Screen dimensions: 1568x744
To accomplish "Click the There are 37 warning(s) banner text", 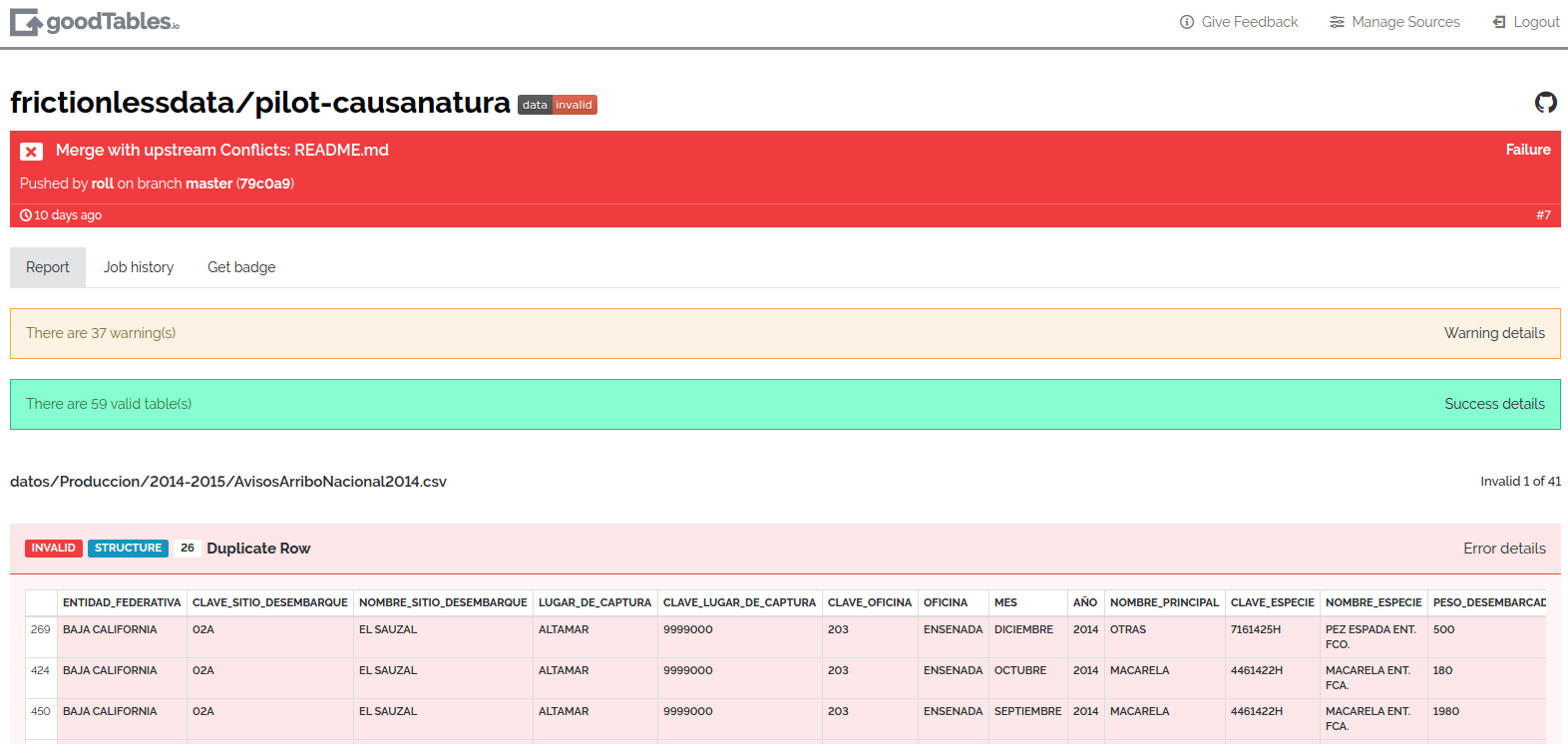I will (x=101, y=333).
